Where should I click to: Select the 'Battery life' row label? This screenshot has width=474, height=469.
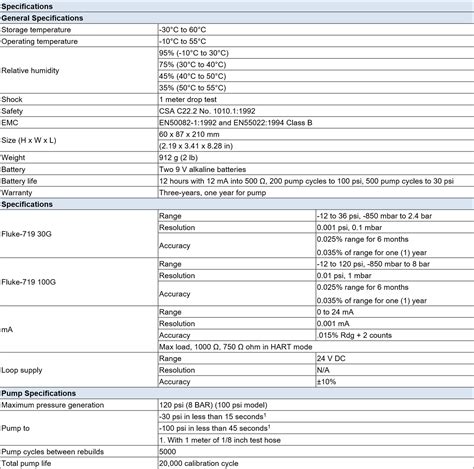click(x=19, y=181)
